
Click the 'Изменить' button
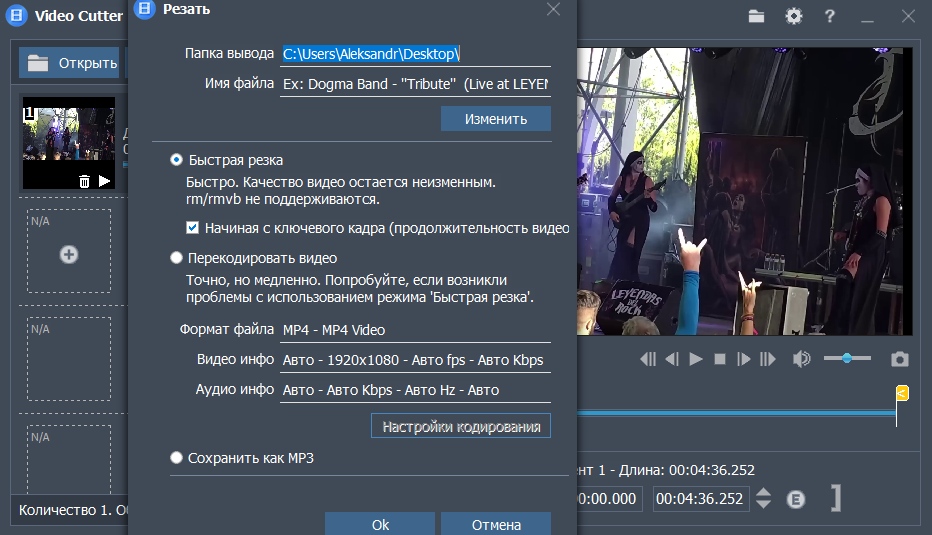(x=495, y=119)
